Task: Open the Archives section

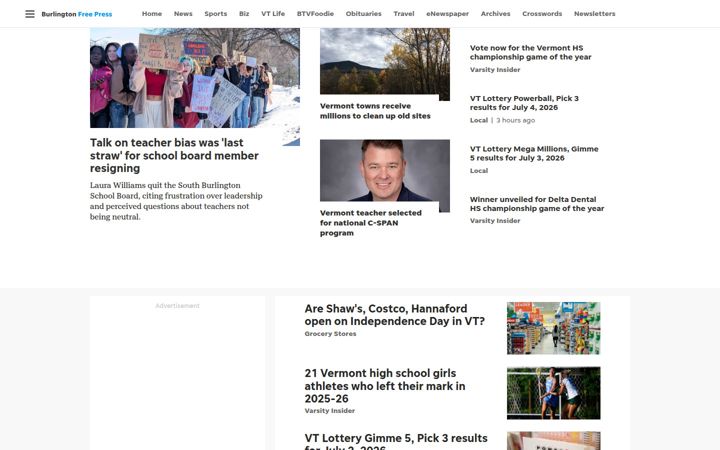Action: click(x=495, y=14)
